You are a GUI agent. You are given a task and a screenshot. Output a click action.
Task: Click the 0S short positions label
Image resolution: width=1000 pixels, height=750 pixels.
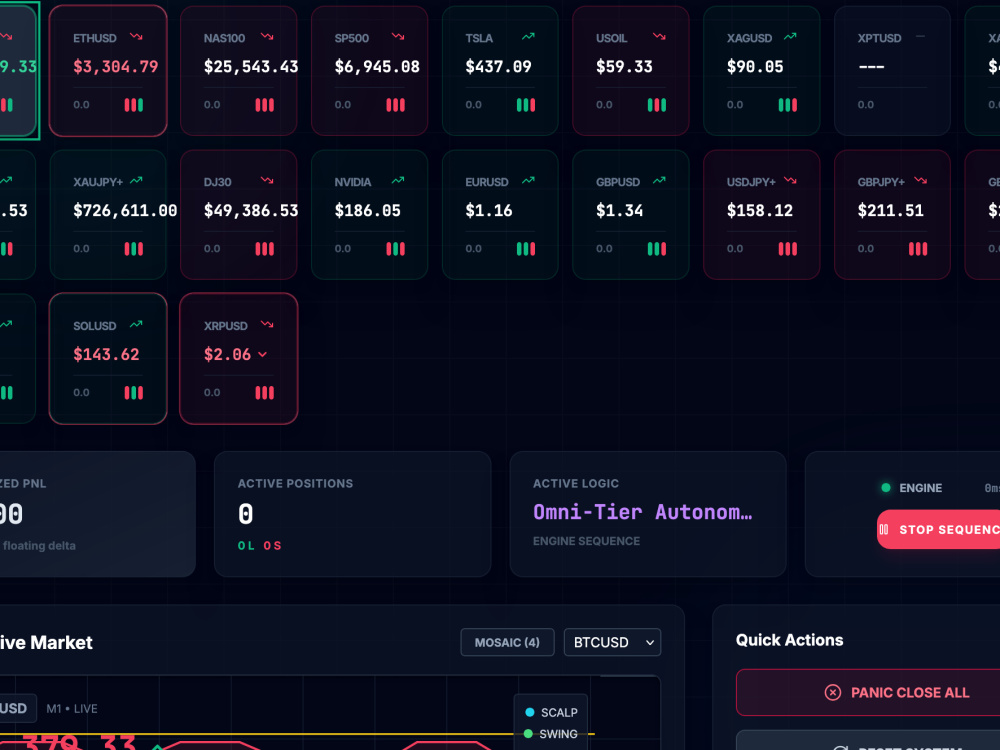pyautogui.click(x=272, y=546)
